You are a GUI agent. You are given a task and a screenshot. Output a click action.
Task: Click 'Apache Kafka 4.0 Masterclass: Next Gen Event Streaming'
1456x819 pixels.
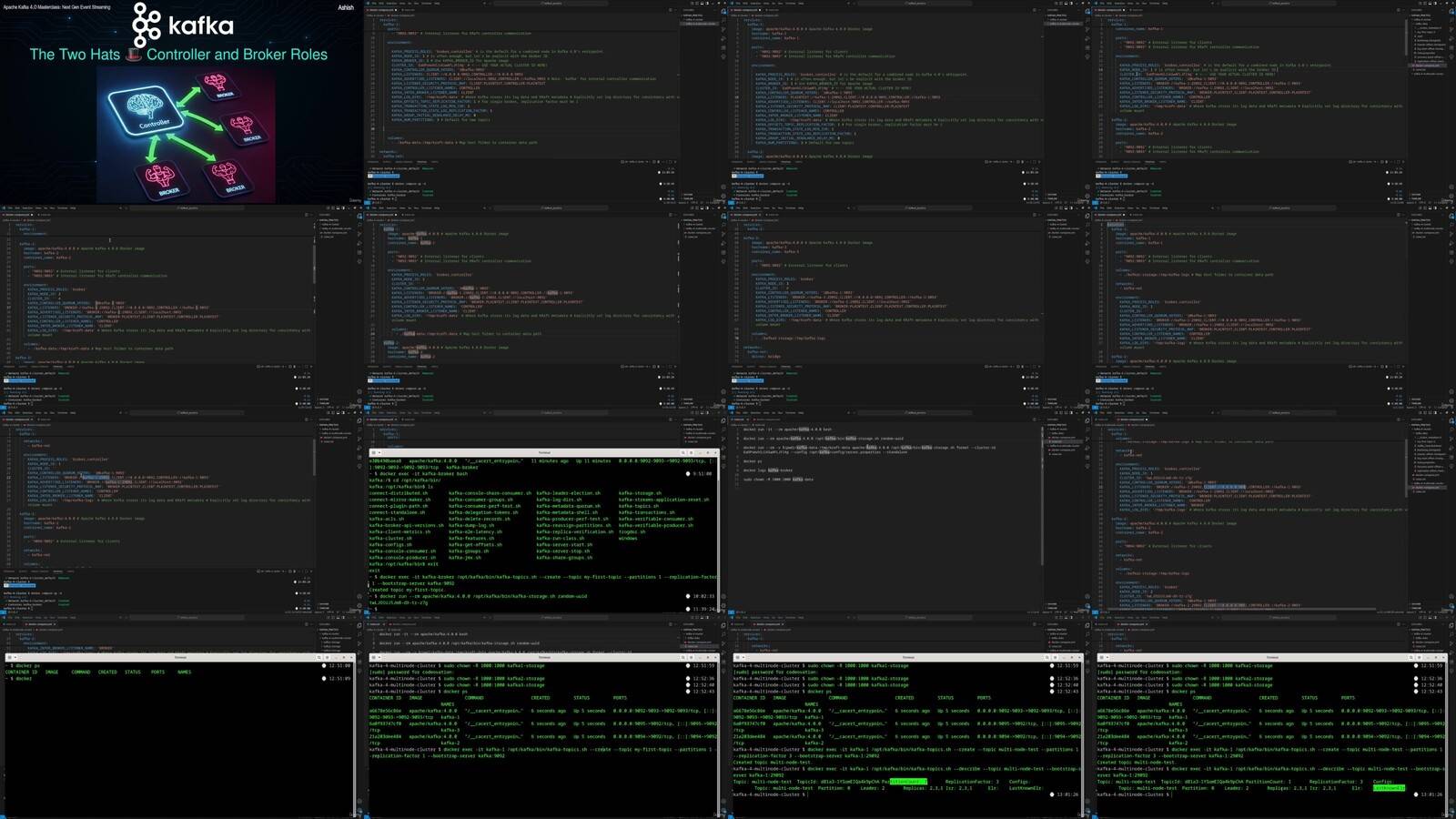click(x=56, y=7)
